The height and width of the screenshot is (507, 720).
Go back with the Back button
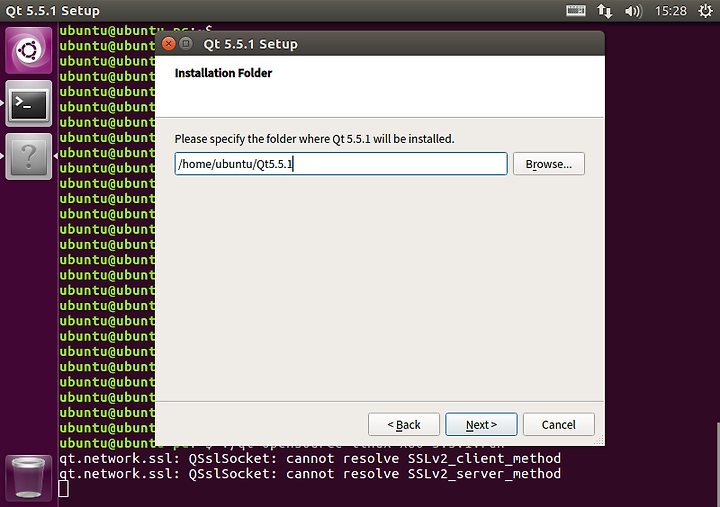coord(404,424)
